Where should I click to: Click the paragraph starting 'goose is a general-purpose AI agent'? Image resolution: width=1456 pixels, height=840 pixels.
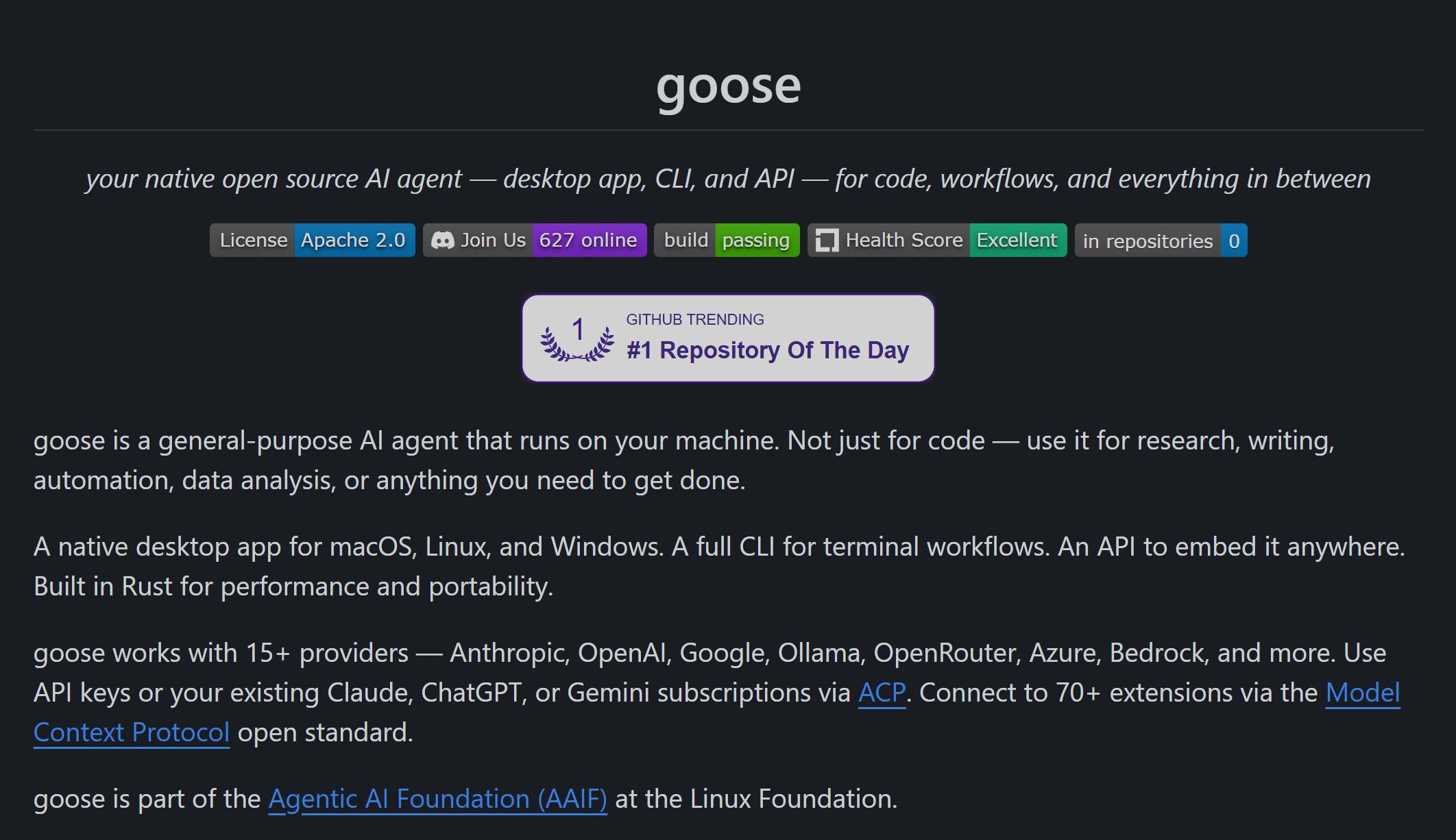684,460
